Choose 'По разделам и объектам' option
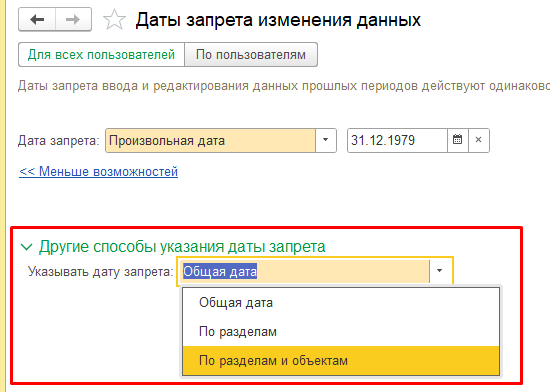 (341, 360)
